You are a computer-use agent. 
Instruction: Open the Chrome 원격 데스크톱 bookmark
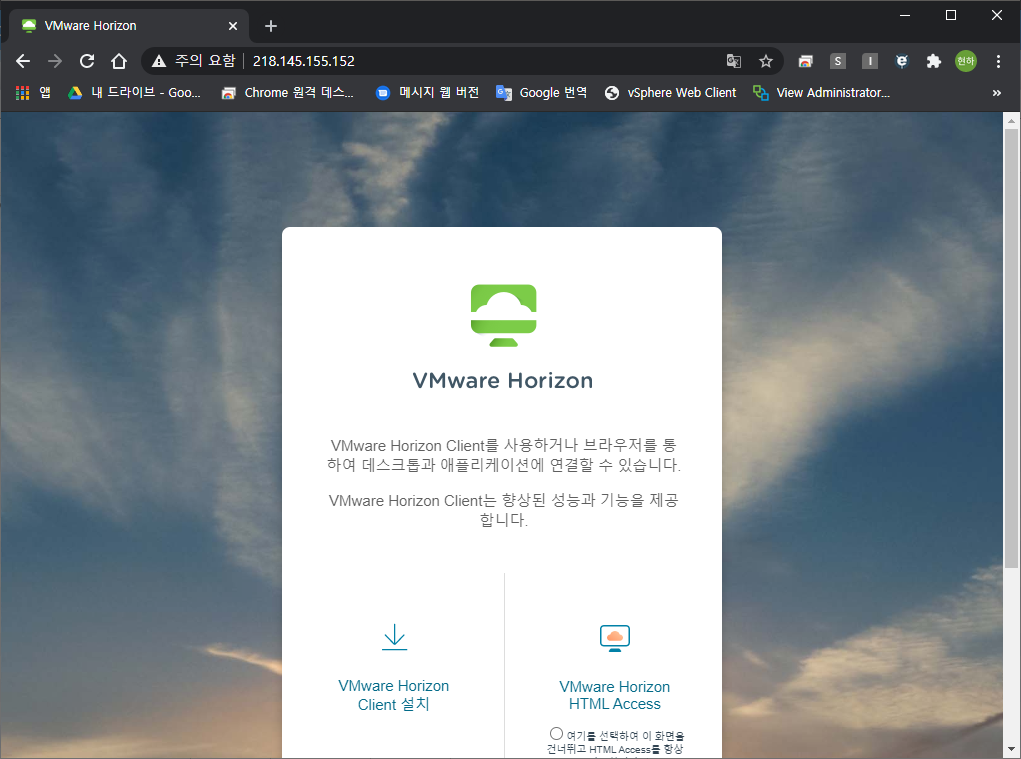[287, 92]
